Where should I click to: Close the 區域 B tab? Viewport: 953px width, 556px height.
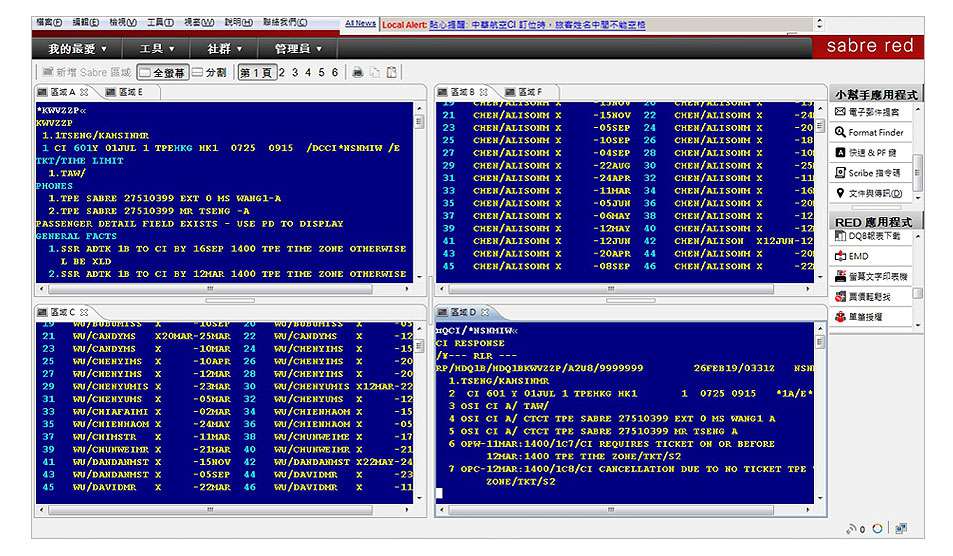[484, 92]
